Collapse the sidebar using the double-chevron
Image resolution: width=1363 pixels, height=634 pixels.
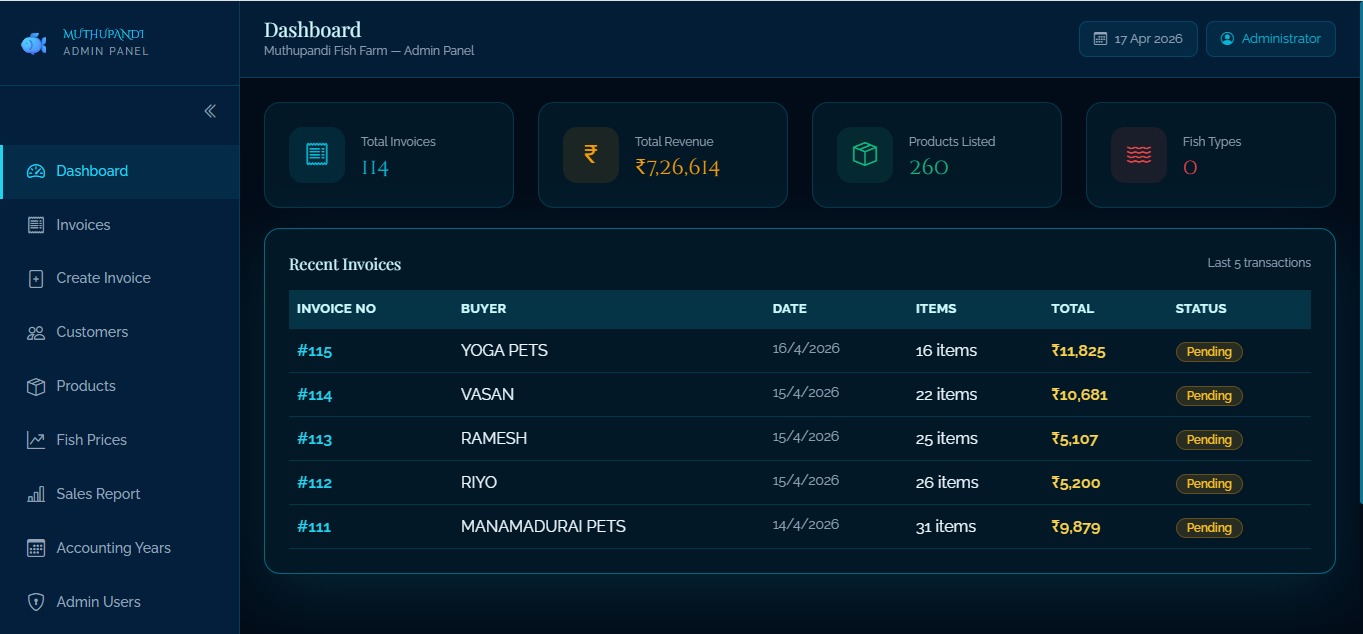[x=210, y=111]
